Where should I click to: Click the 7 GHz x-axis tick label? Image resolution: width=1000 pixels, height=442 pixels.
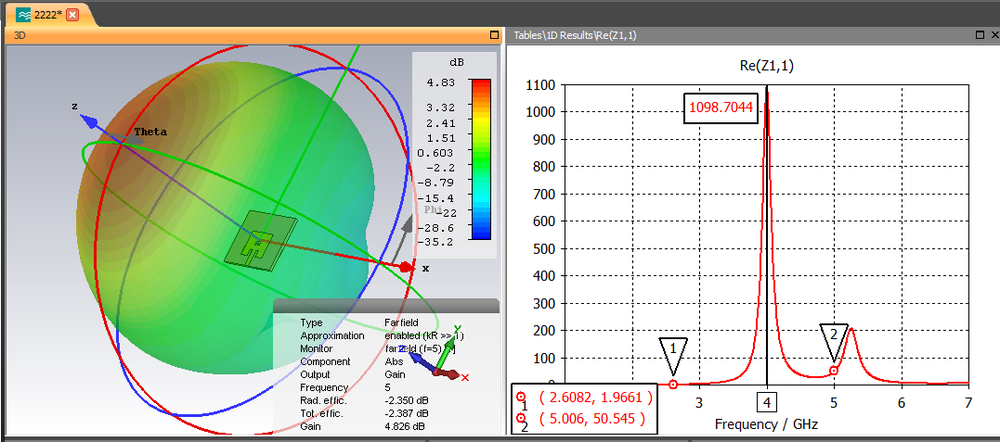968,403
